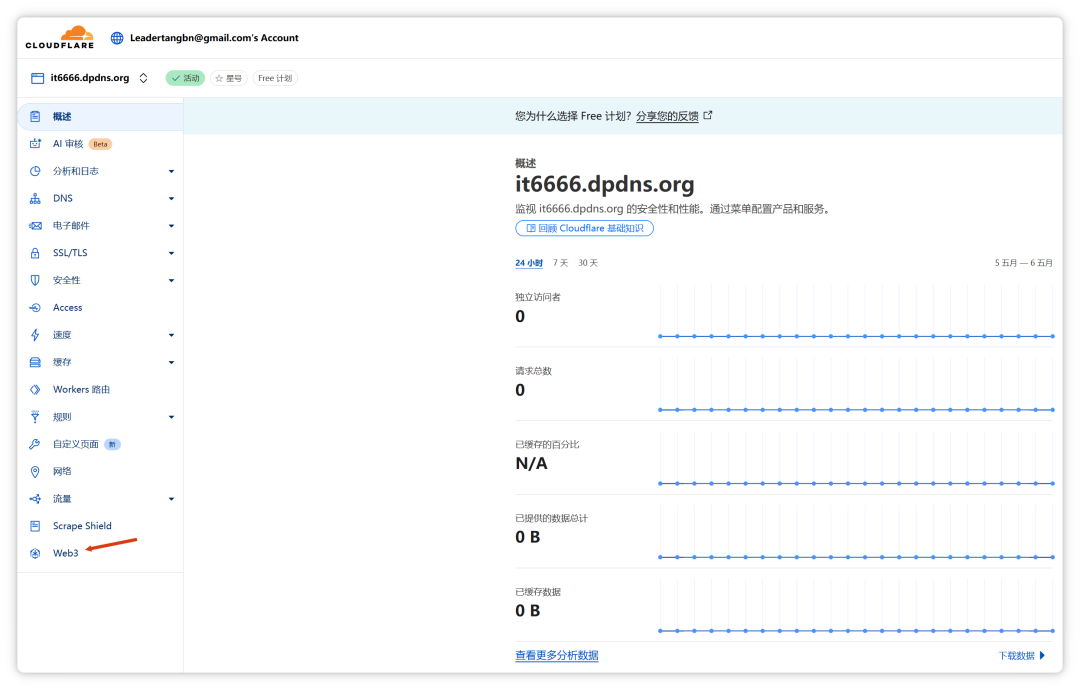The height and width of the screenshot is (690, 1080).
Task: Click the 速度 lightning bolt icon
Action: tap(35, 335)
